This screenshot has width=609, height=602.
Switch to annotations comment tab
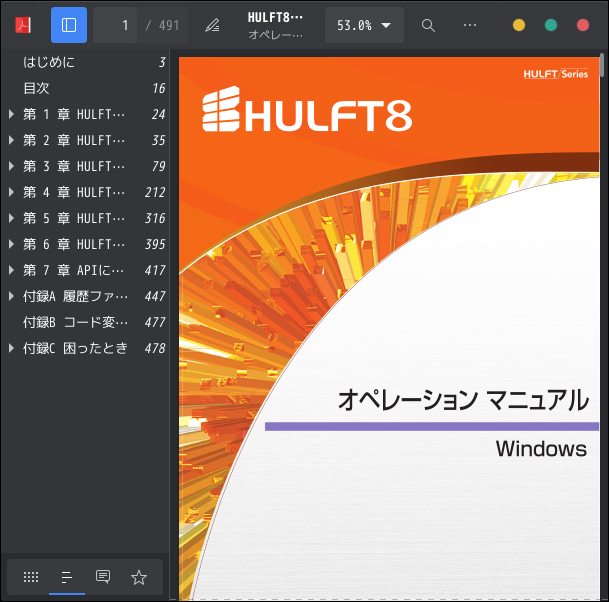tap(103, 577)
